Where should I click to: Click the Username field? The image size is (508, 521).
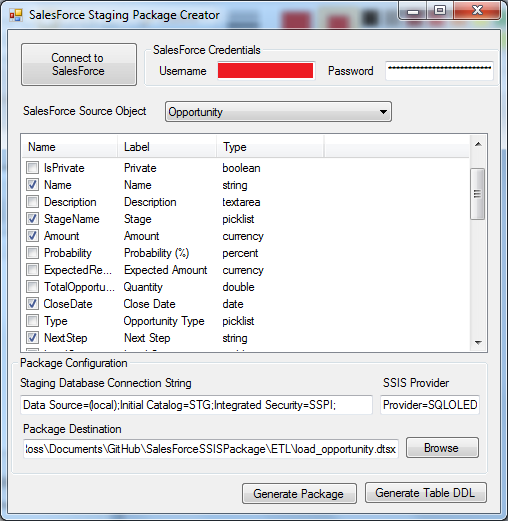(265, 70)
